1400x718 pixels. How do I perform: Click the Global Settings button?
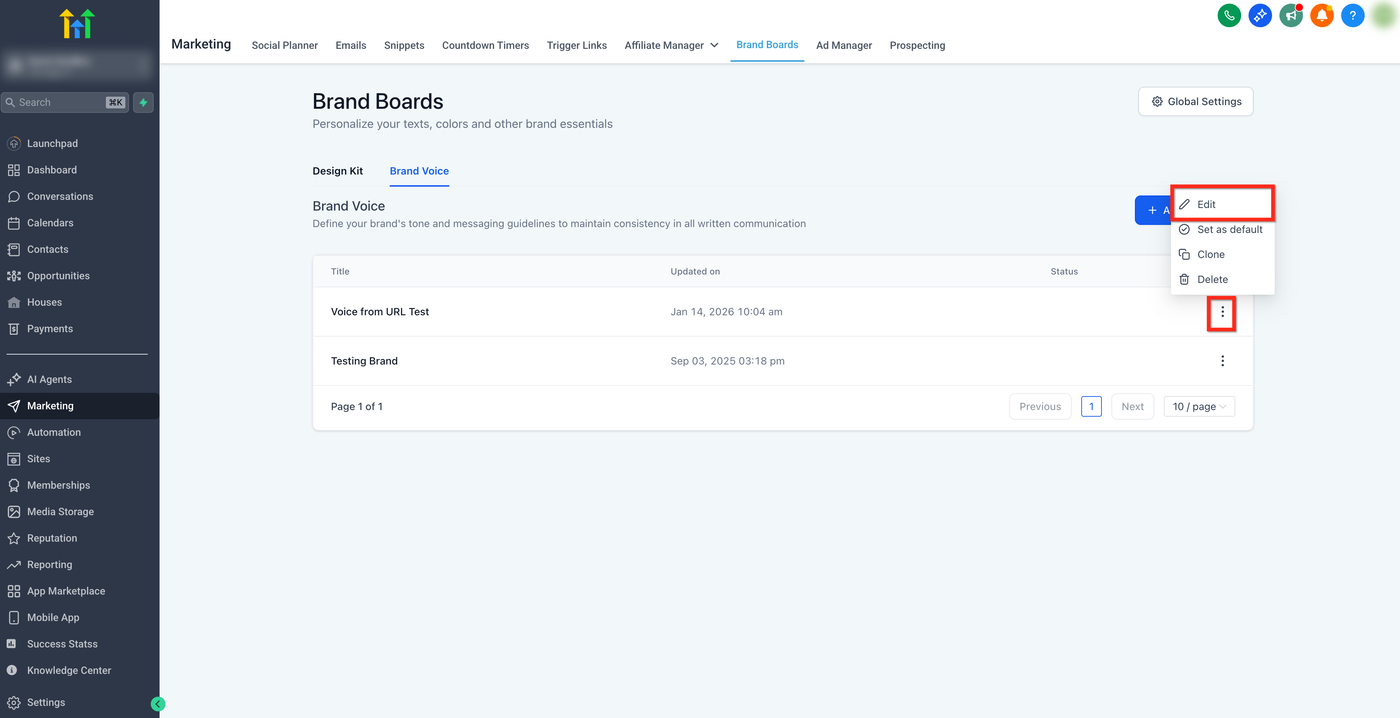tap(1196, 101)
